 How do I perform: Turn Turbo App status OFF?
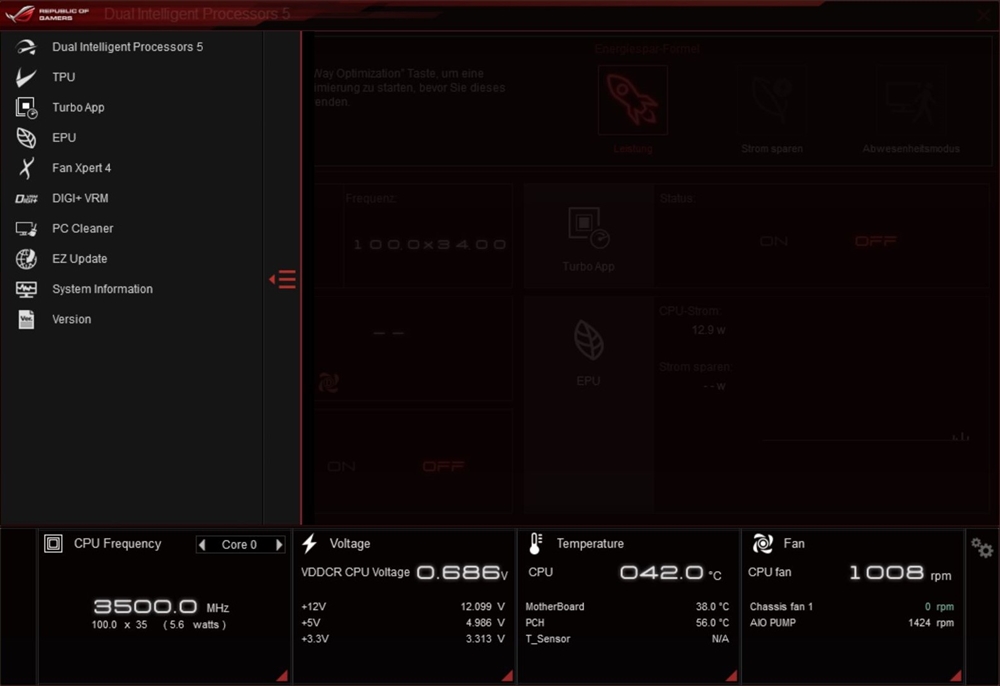point(876,241)
